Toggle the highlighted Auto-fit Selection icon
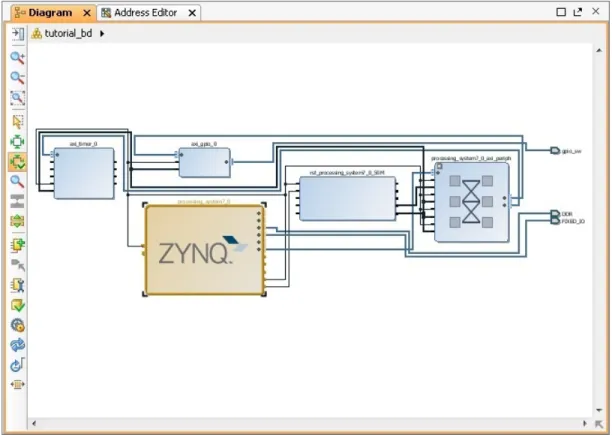 tap(18, 162)
